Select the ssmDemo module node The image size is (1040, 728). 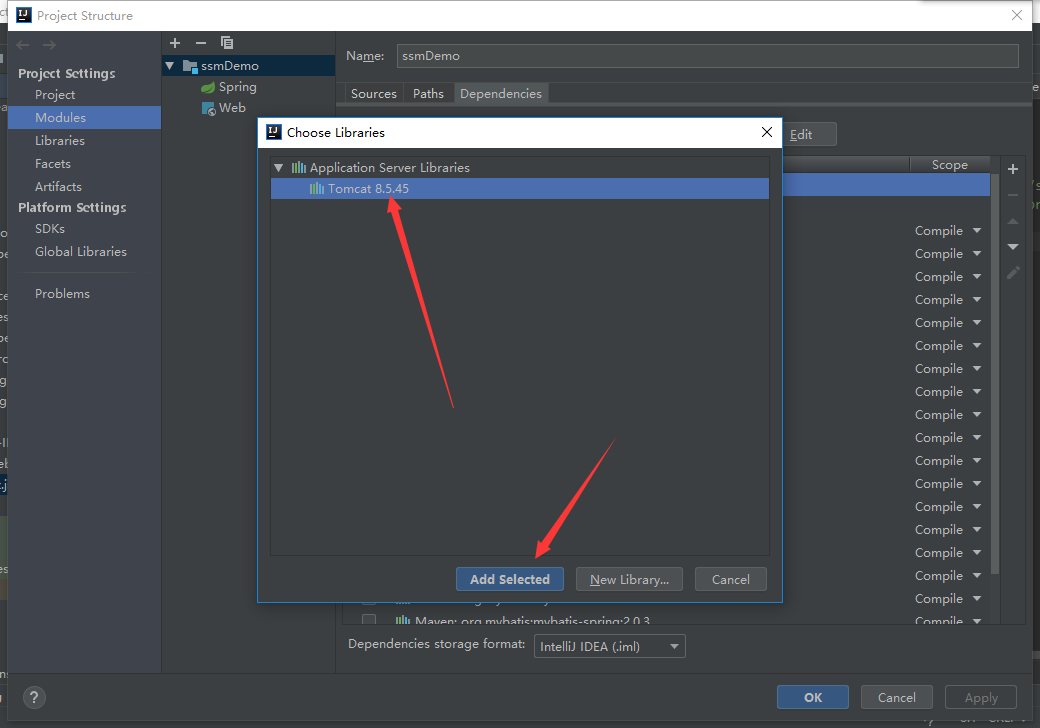(x=249, y=66)
